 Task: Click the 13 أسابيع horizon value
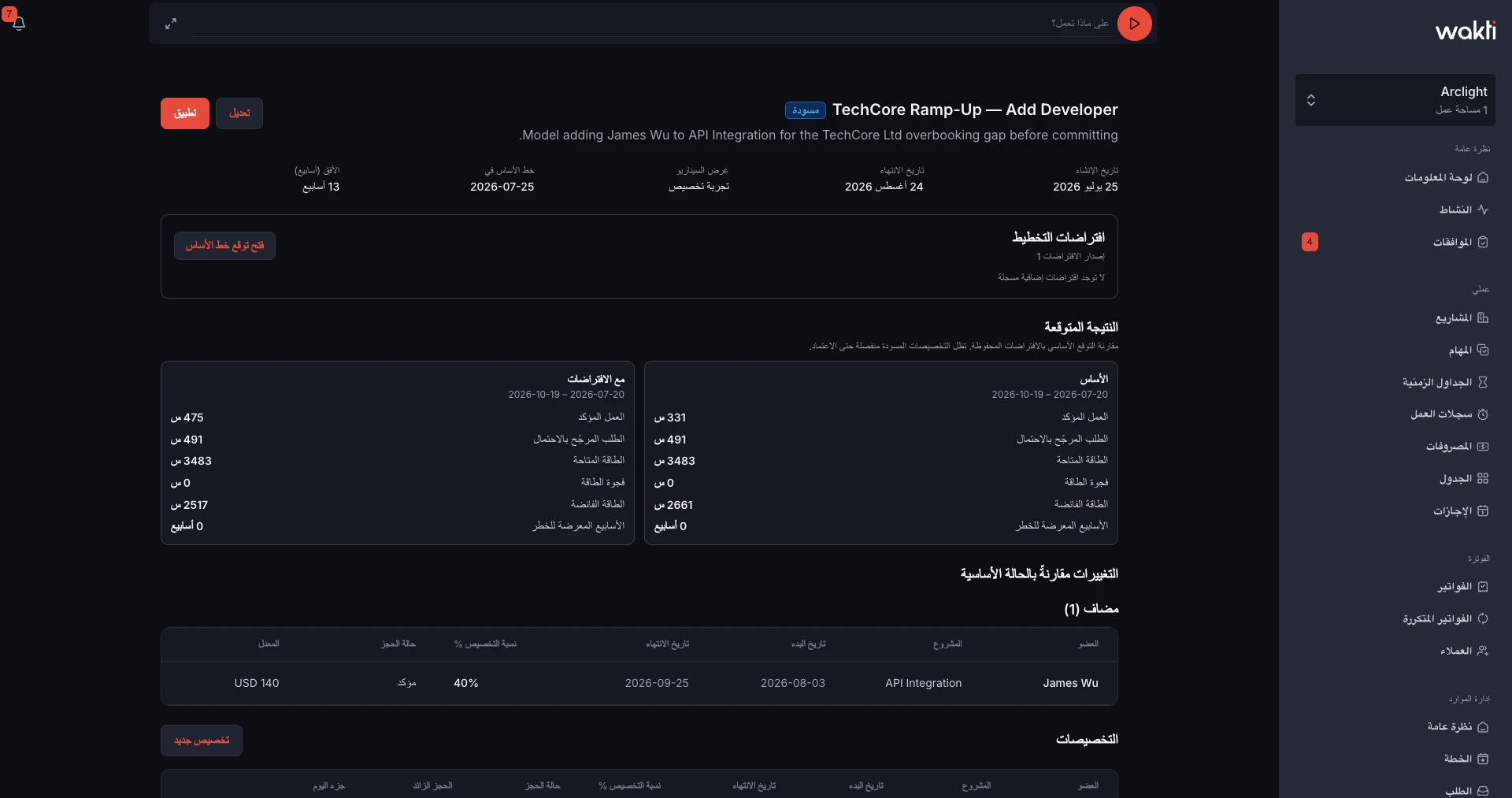pos(321,187)
